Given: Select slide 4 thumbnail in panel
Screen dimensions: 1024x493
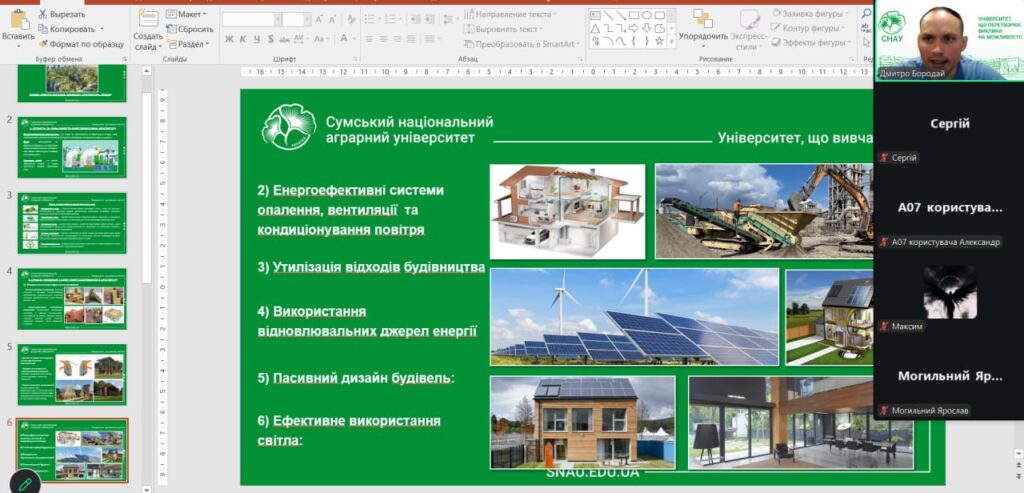Looking at the screenshot, I should click(72, 298).
